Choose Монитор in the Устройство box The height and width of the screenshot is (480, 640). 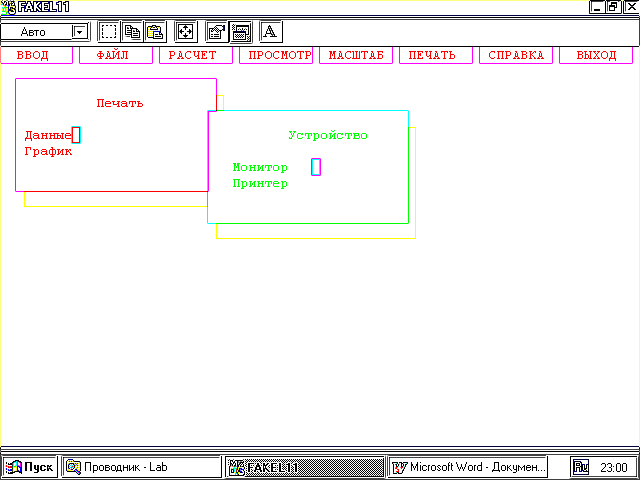(260, 167)
